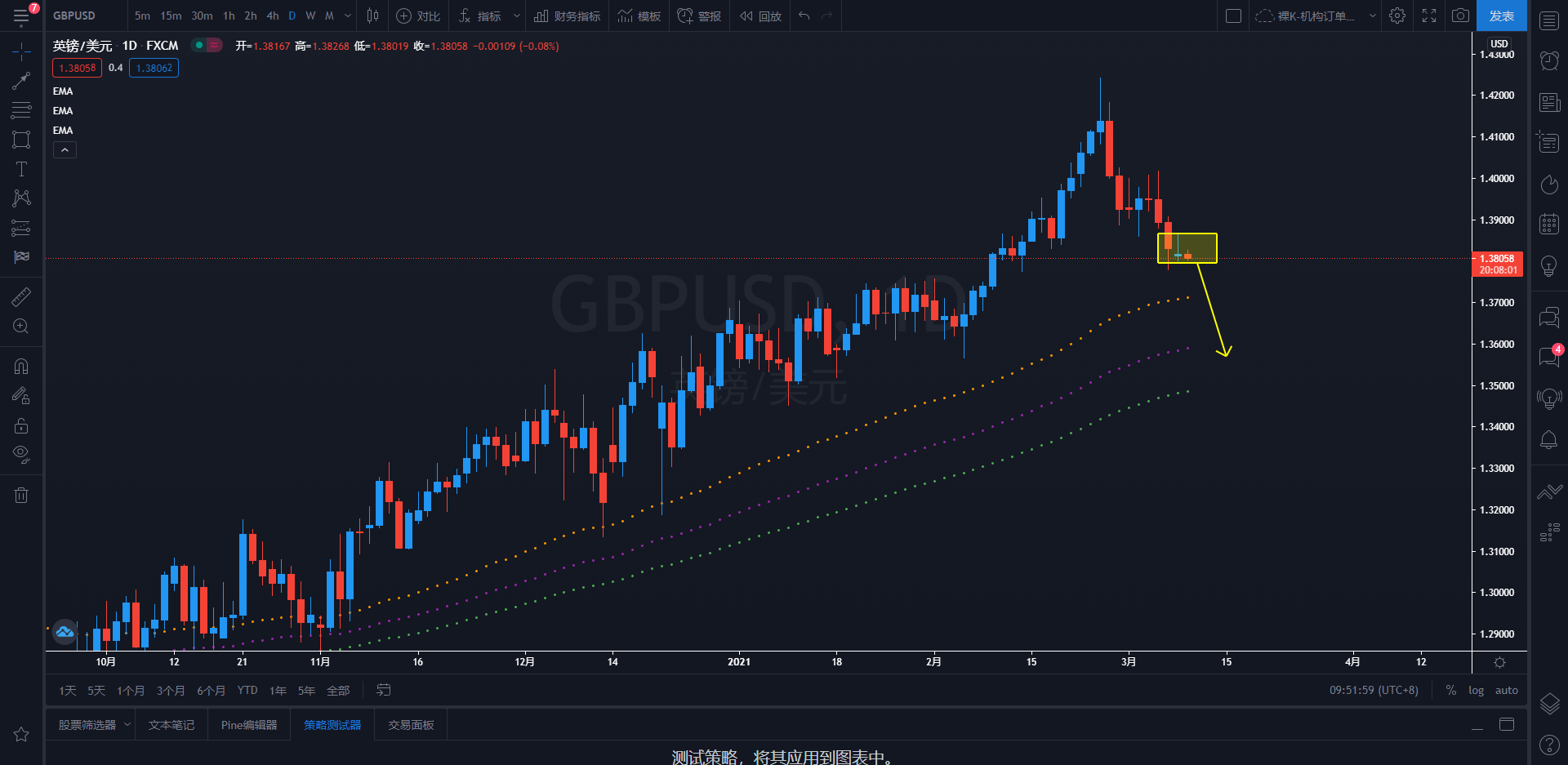This screenshot has height=765, width=1568.
Task: Open the notifications bell panel
Action: click(1549, 440)
